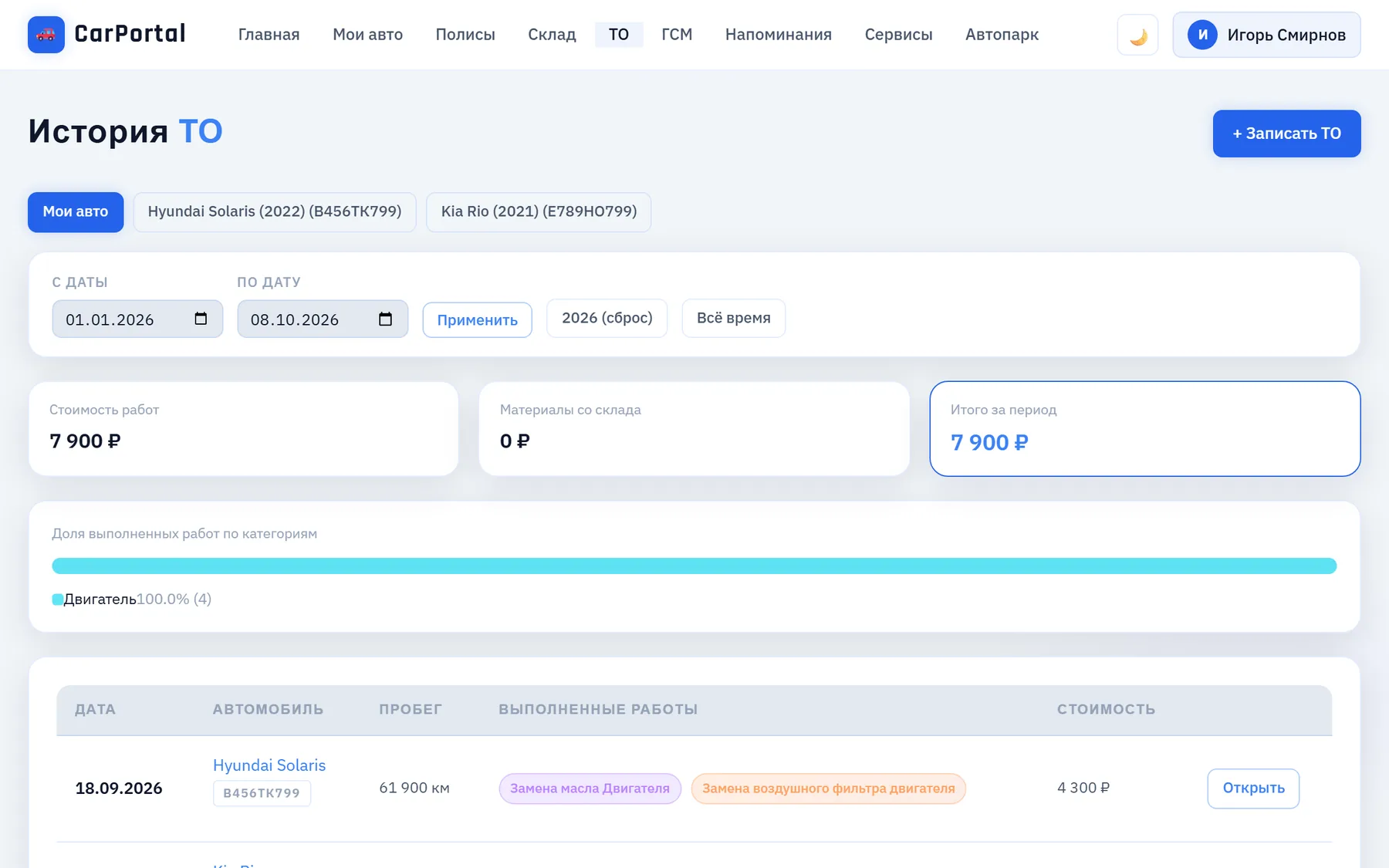This screenshot has height=868, width=1389.
Task: Open the Hyundai Solaris link in table
Action: click(269, 765)
